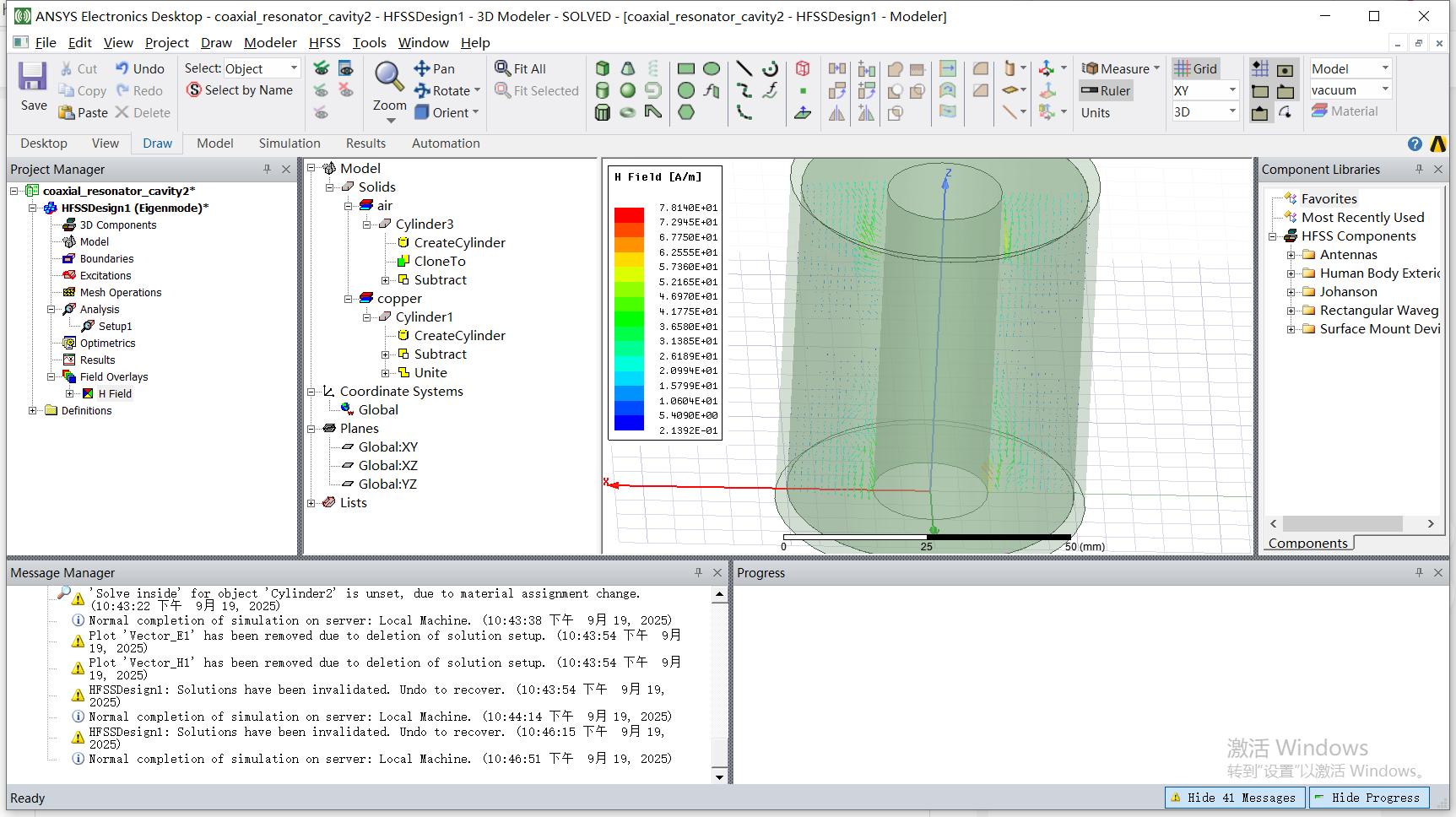This screenshot has width=1456, height=817.
Task: Click the Undo button
Action: pos(140,68)
